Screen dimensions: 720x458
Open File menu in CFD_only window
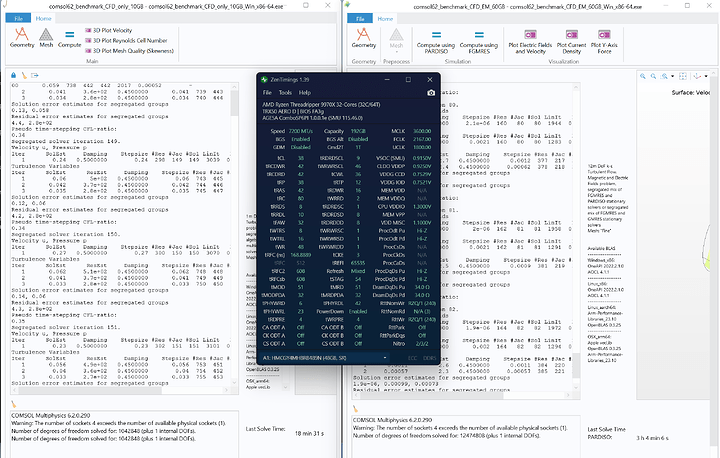pos(18,18)
